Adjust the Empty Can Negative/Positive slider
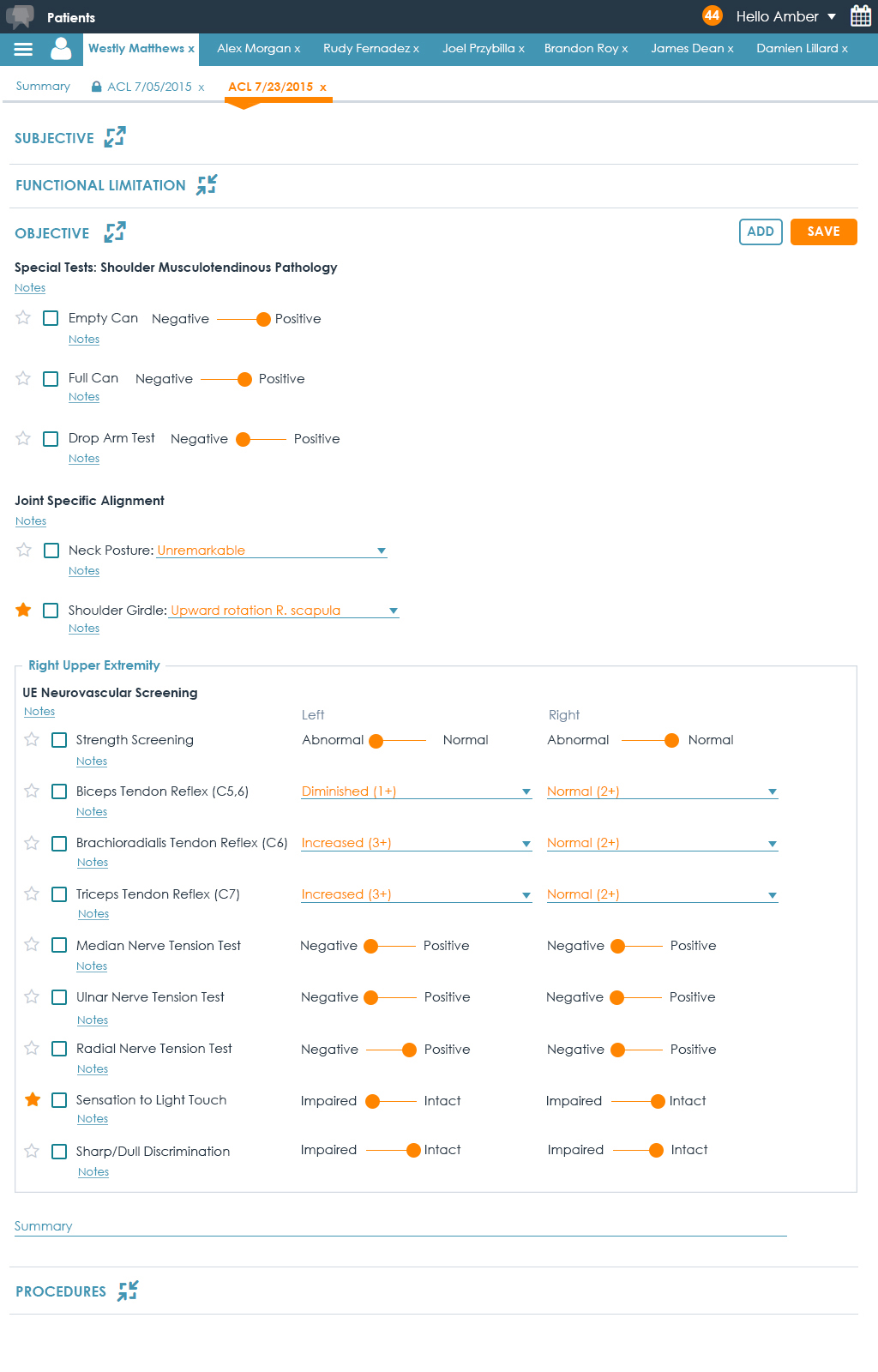Image resolution: width=878 pixels, height=1372 pixels. [x=244, y=319]
